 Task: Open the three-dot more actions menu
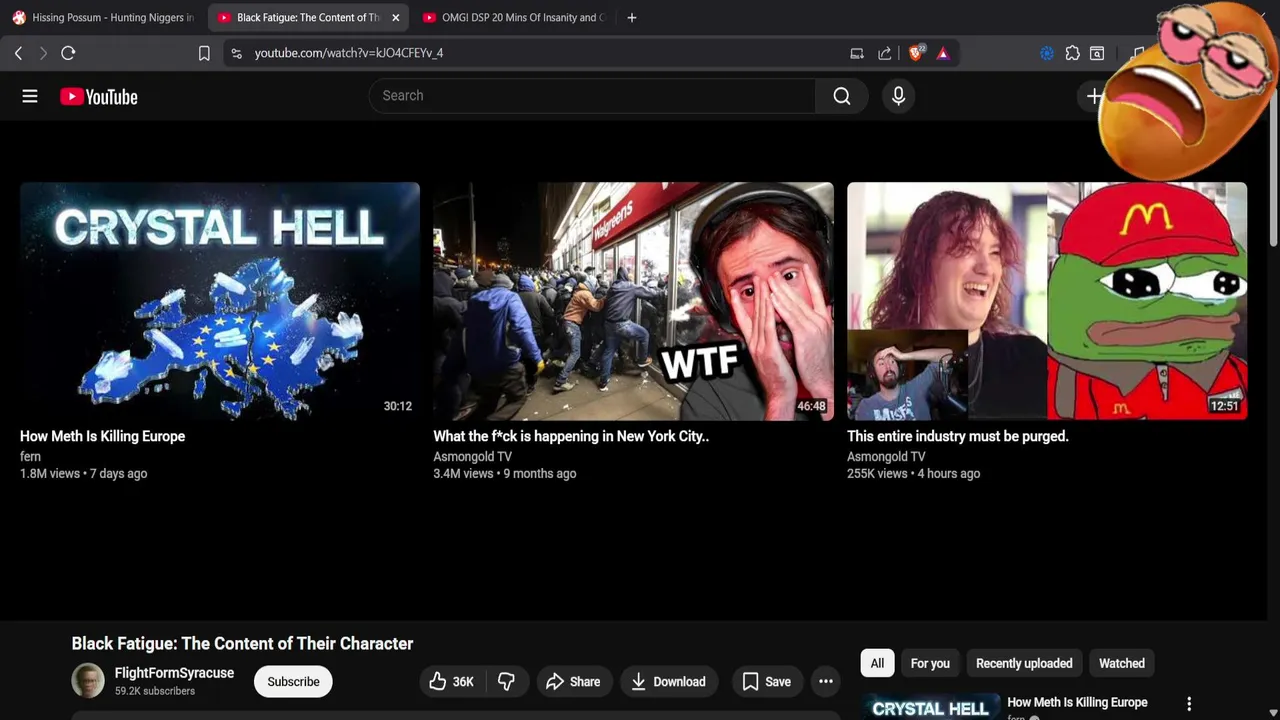pos(826,682)
